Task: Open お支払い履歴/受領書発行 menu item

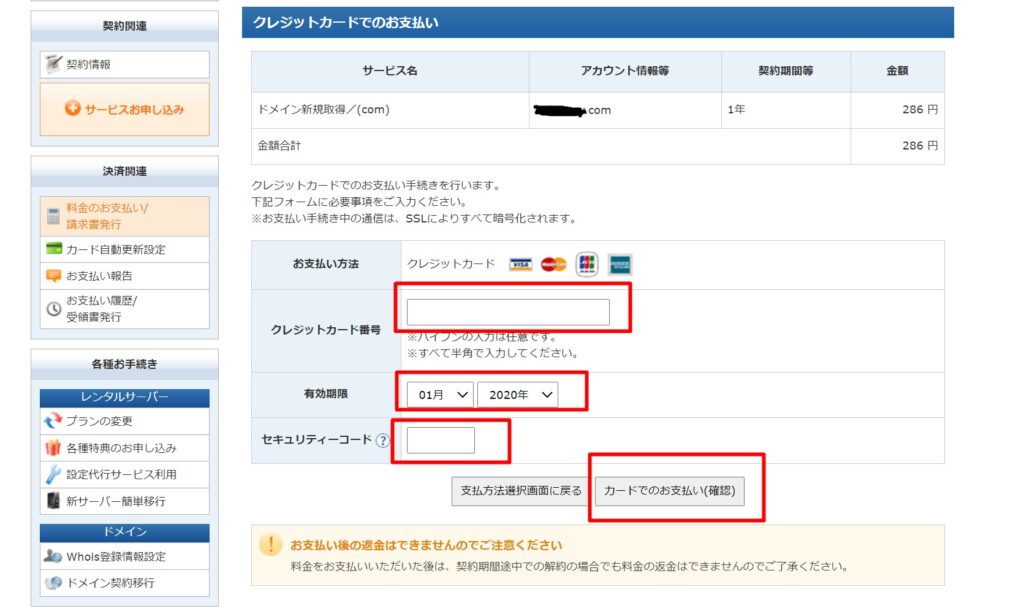Action: (125, 309)
